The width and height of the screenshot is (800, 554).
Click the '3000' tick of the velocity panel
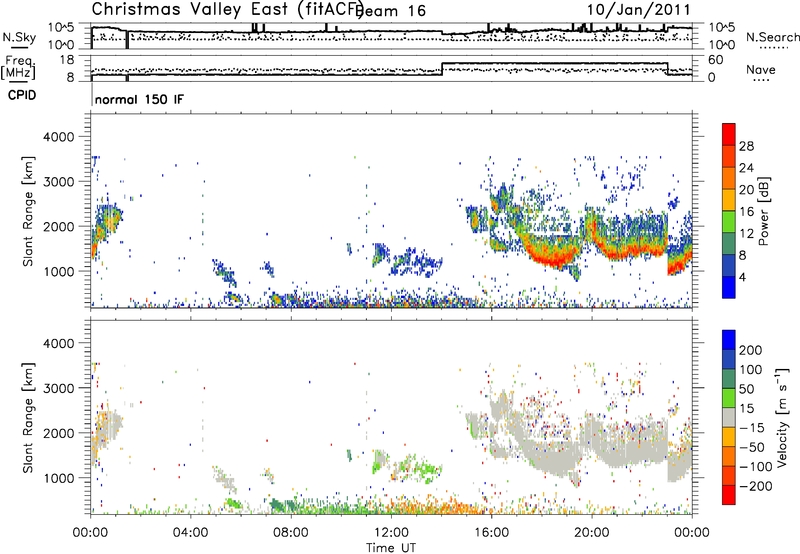59,388
